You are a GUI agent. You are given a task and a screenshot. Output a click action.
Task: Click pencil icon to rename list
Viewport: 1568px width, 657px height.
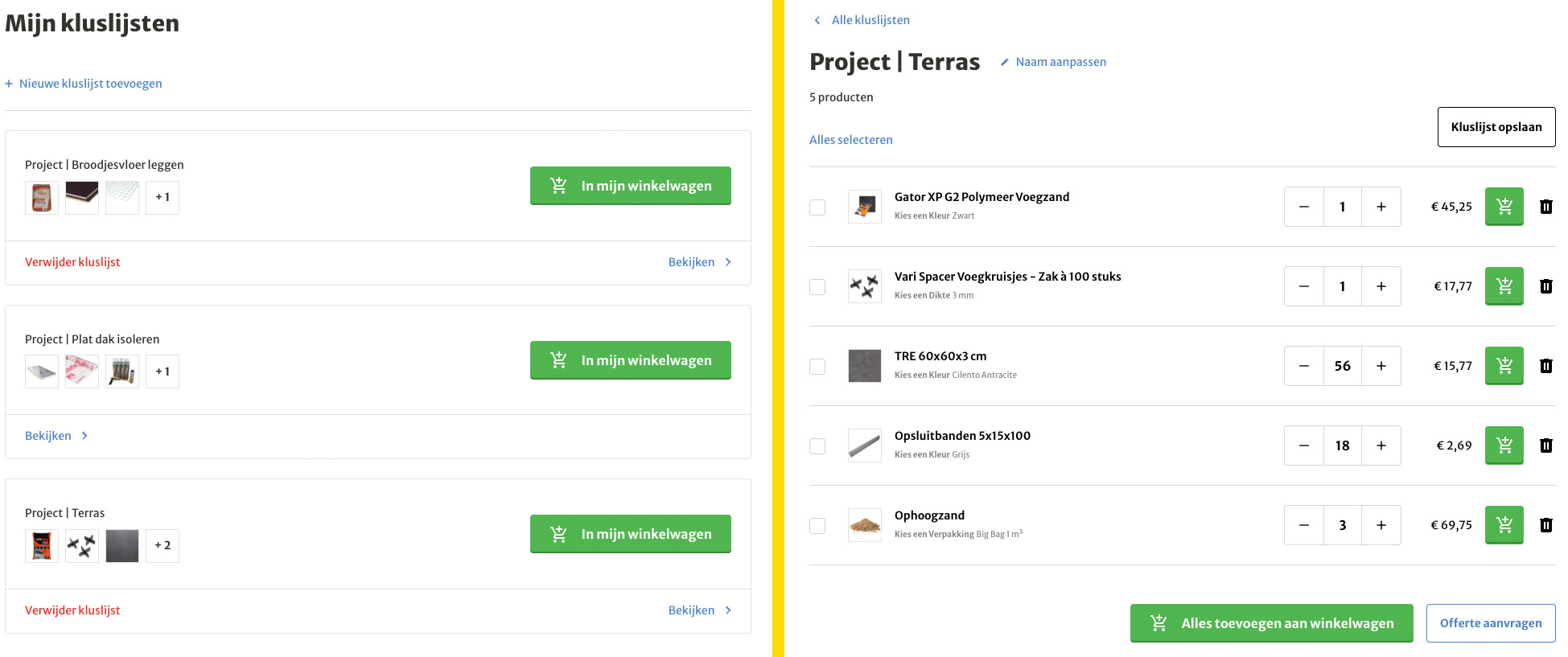pos(1005,62)
